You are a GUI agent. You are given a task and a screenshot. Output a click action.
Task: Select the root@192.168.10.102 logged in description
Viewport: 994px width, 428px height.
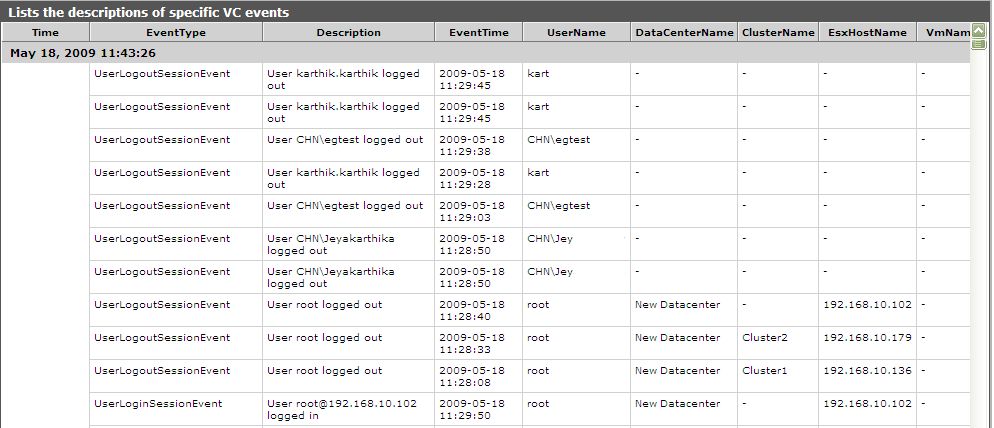coord(342,410)
